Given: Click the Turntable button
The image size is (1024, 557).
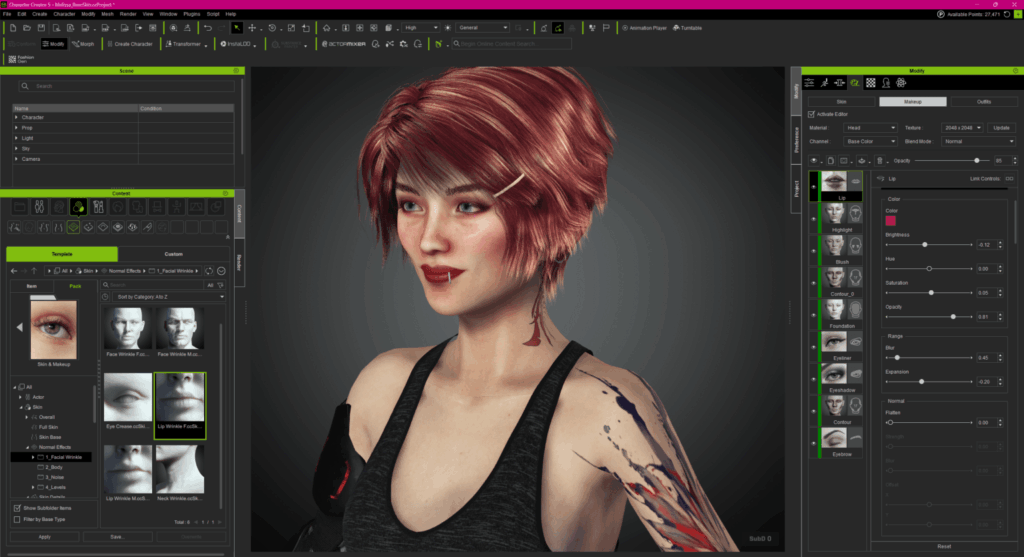Looking at the screenshot, I should point(687,28).
